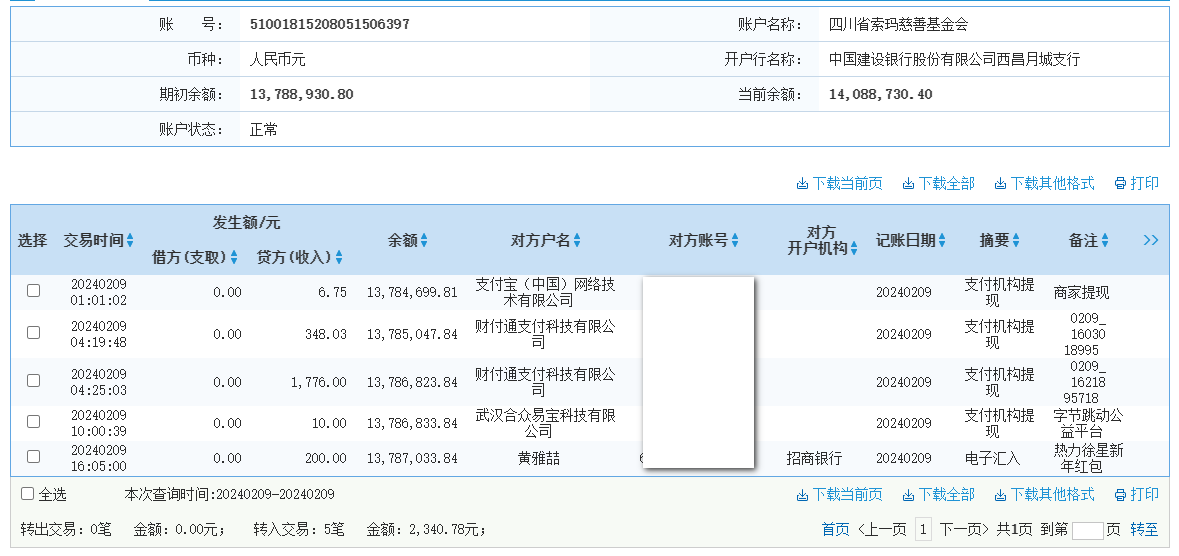Click bottom 下载全部 download link
This screenshot has width=1179, height=556.
point(938,495)
